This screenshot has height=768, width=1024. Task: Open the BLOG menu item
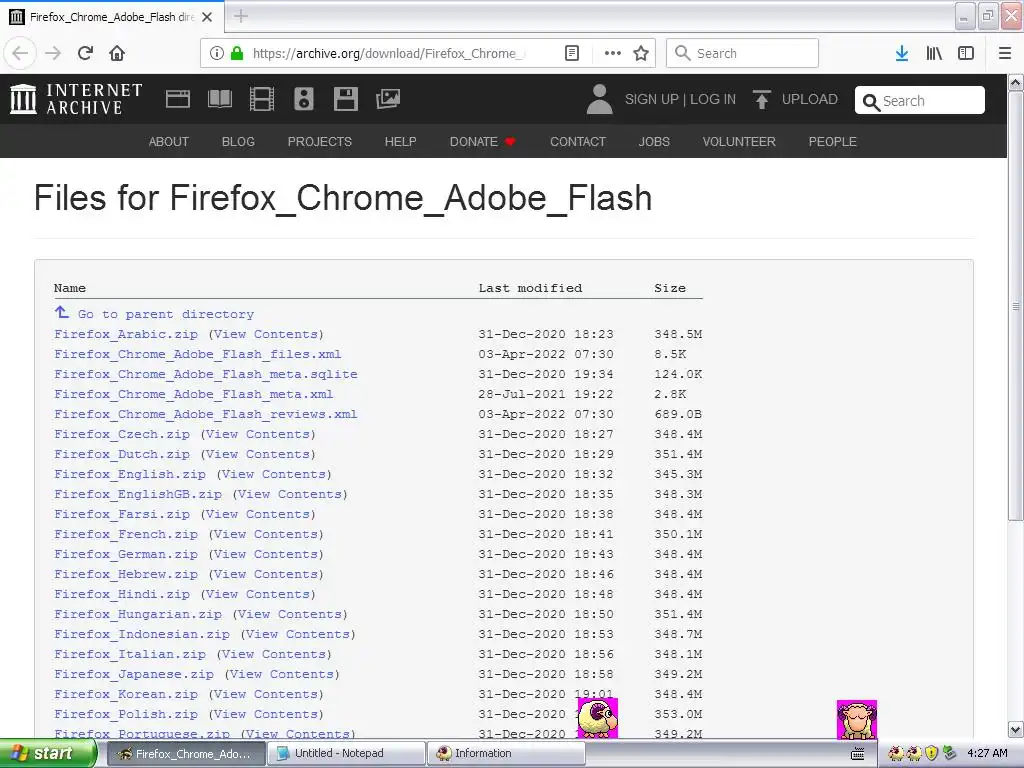(x=238, y=142)
